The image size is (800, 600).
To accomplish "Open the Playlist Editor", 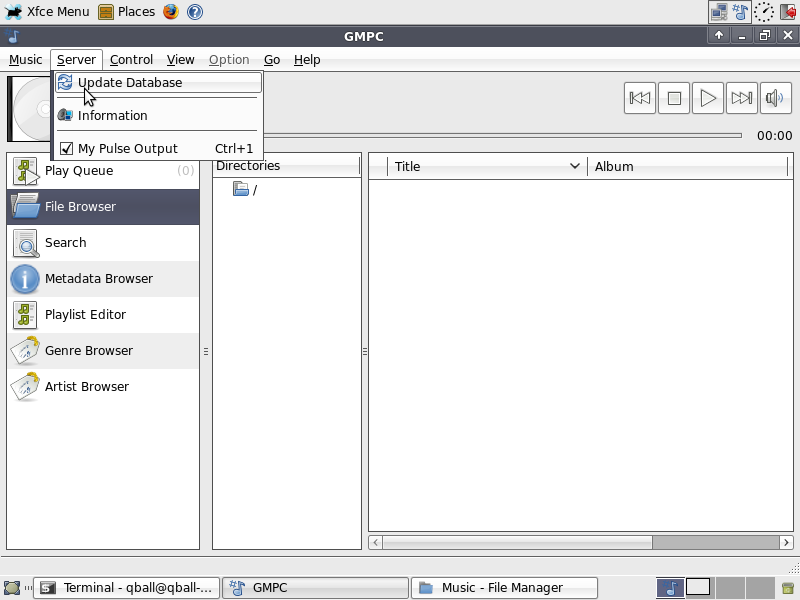I will click(x=103, y=315).
